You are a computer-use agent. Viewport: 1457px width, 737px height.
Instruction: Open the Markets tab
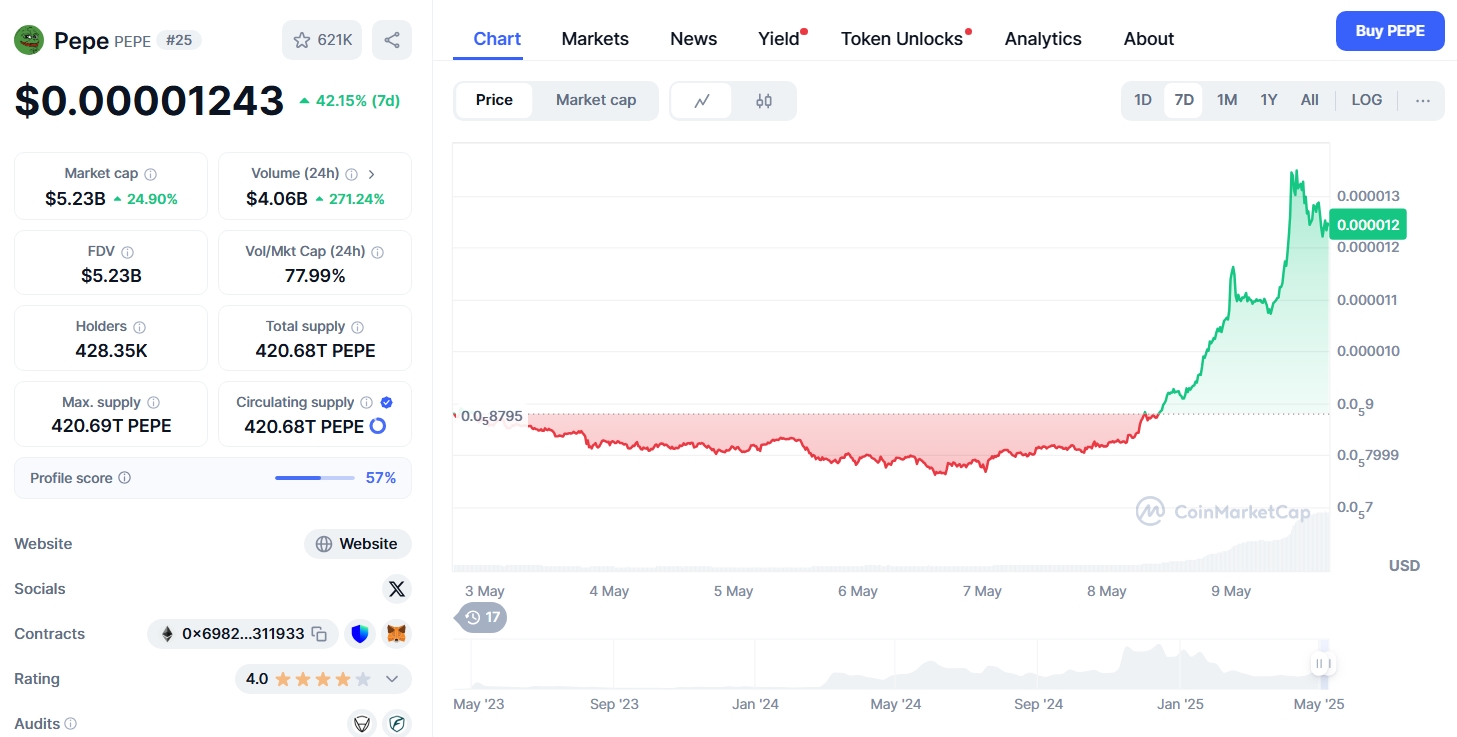(595, 39)
